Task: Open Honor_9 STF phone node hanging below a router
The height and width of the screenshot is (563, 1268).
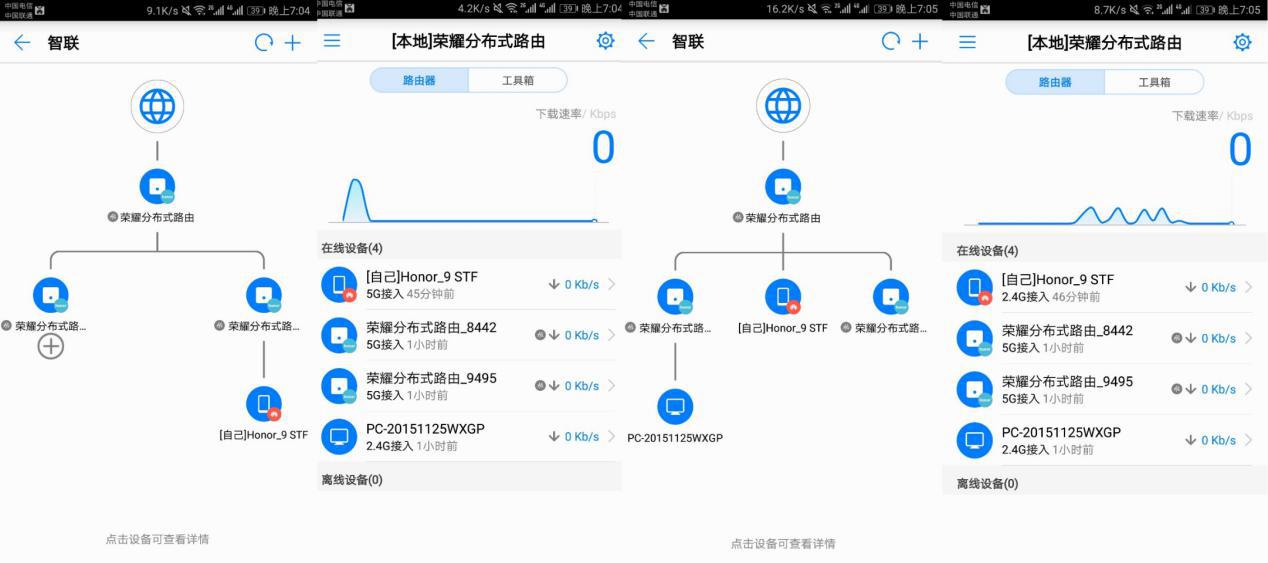Action: pos(264,404)
